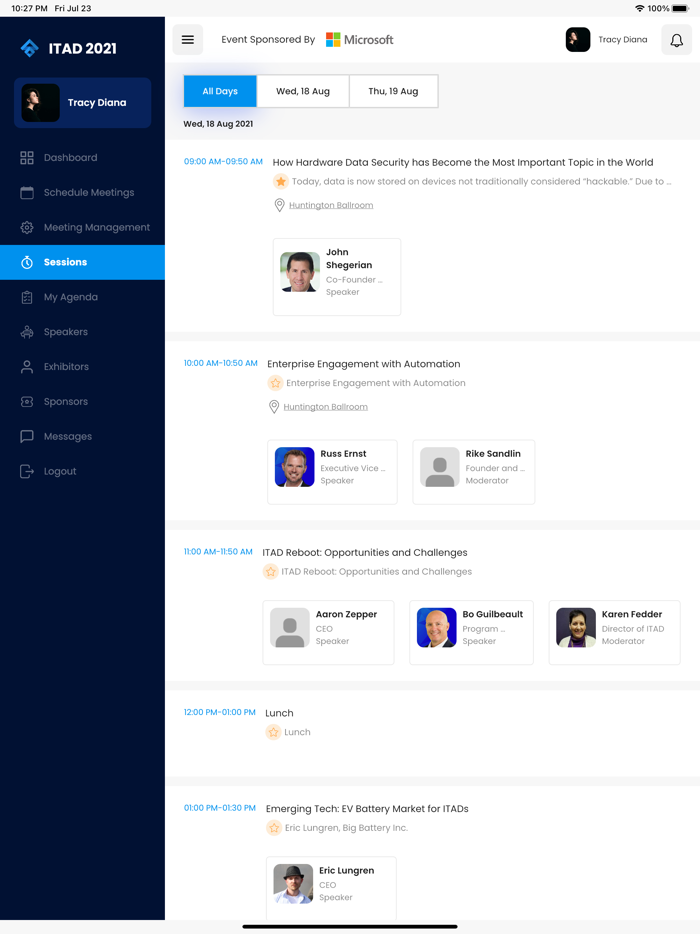Click the Speakers sidebar icon
Viewport: 700px width, 934px height.
click(x=27, y=332)
